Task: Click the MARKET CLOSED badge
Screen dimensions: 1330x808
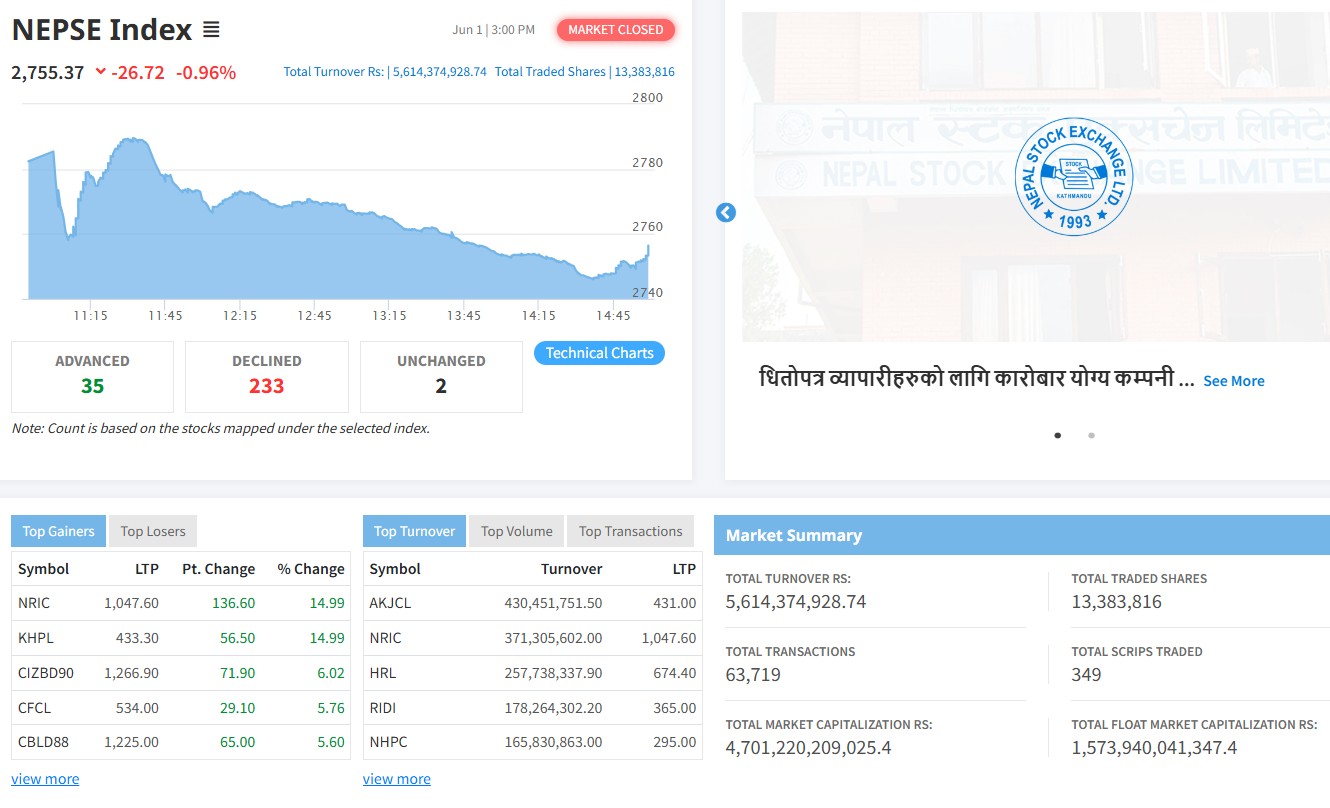Action: (616, 30)
